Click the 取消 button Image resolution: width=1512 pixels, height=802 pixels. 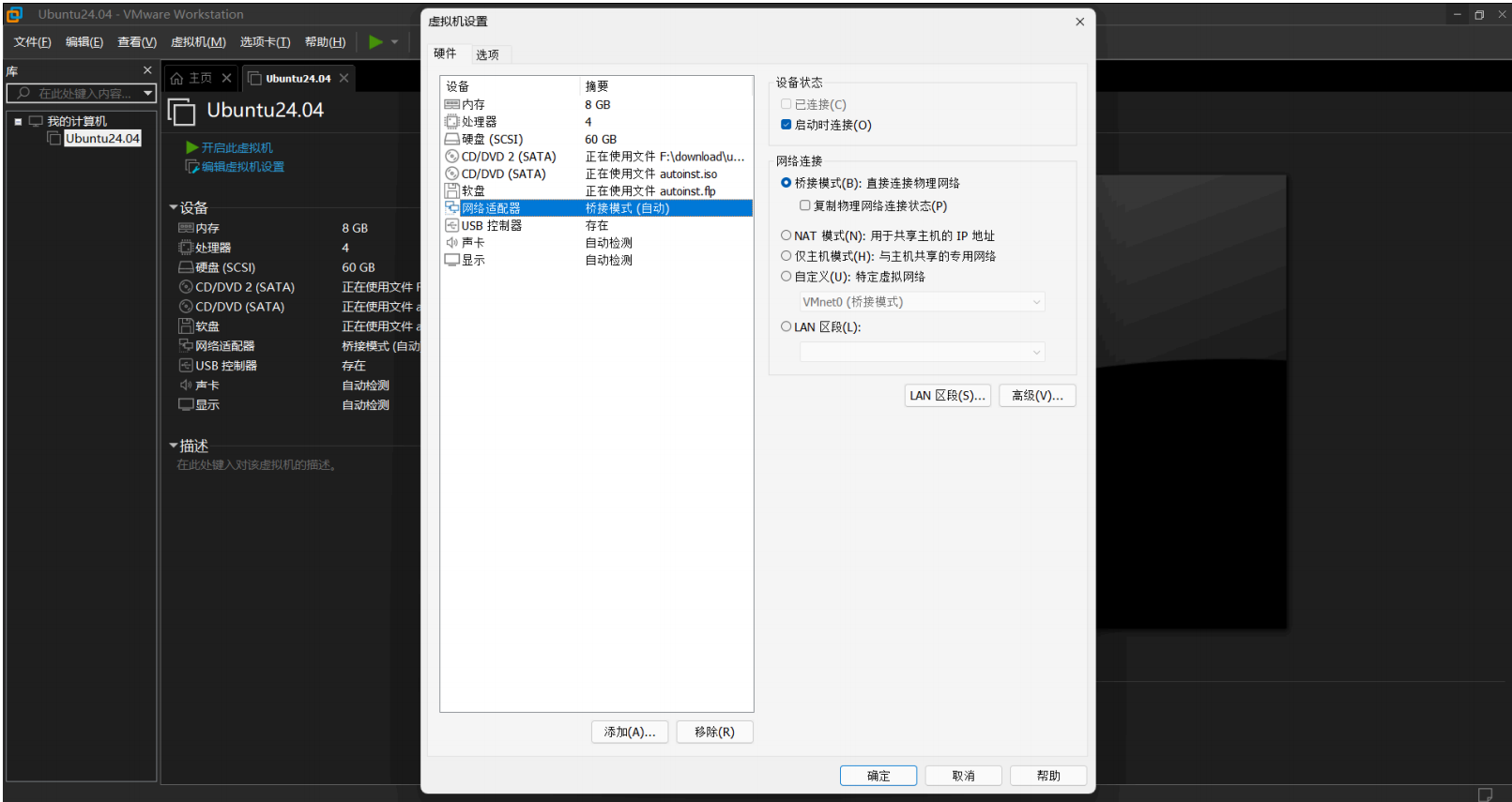pos(963,776)
